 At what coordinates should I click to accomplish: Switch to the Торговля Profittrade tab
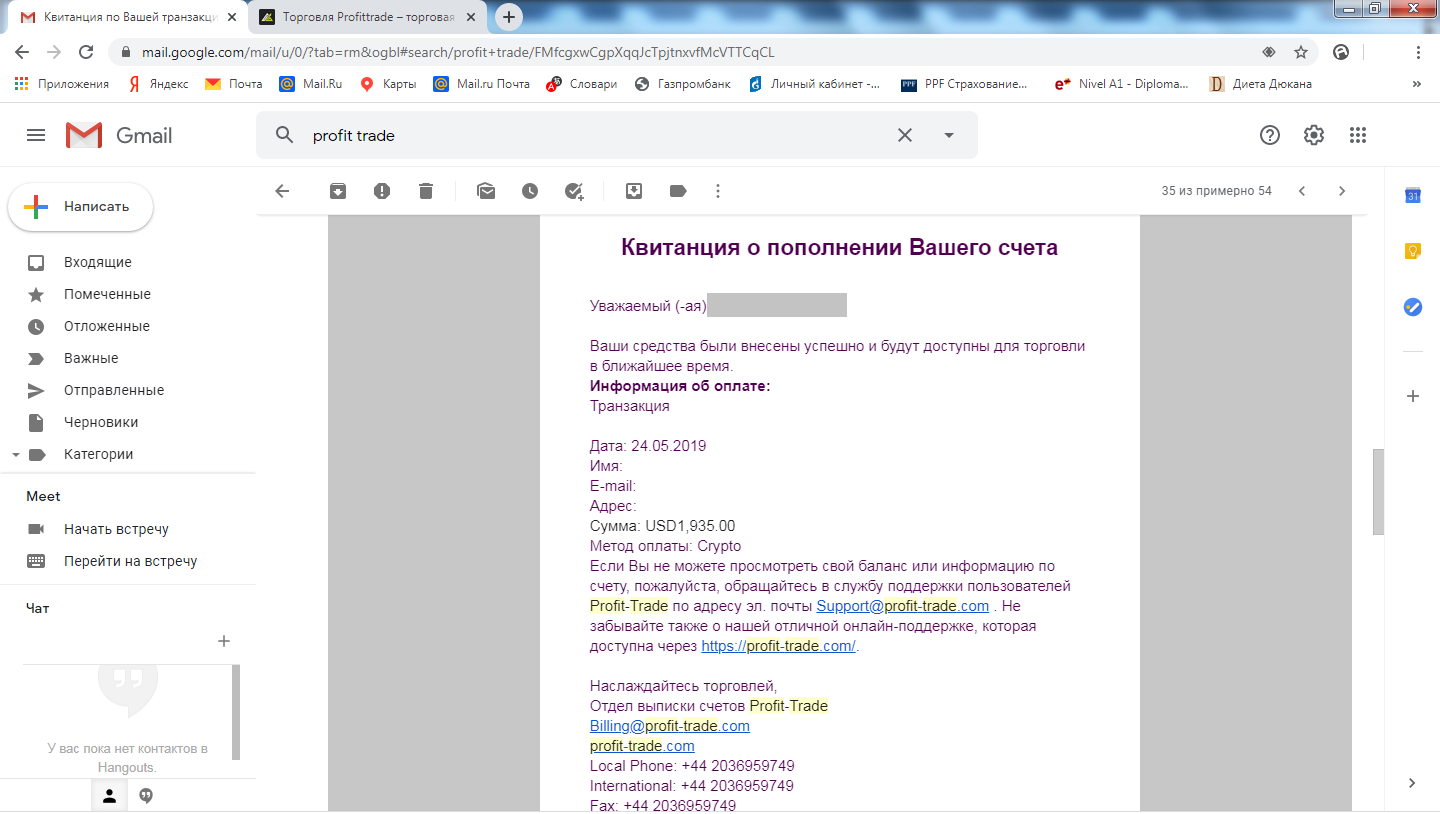click(366, 17)
